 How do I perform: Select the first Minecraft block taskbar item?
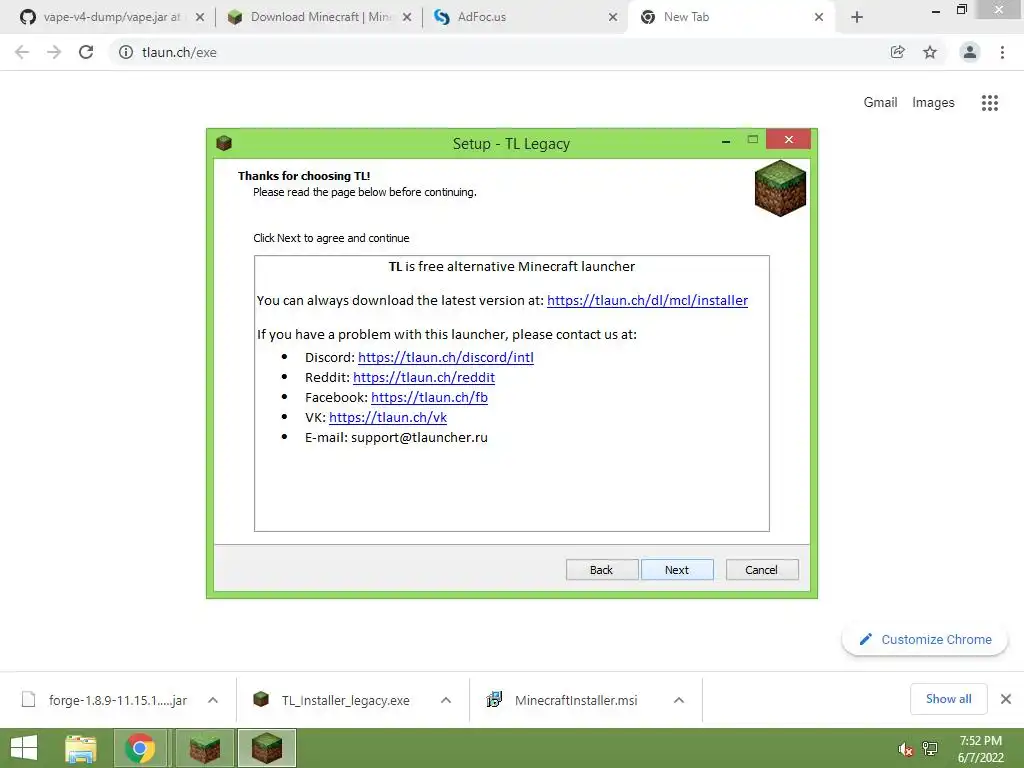tap(204, 748)
